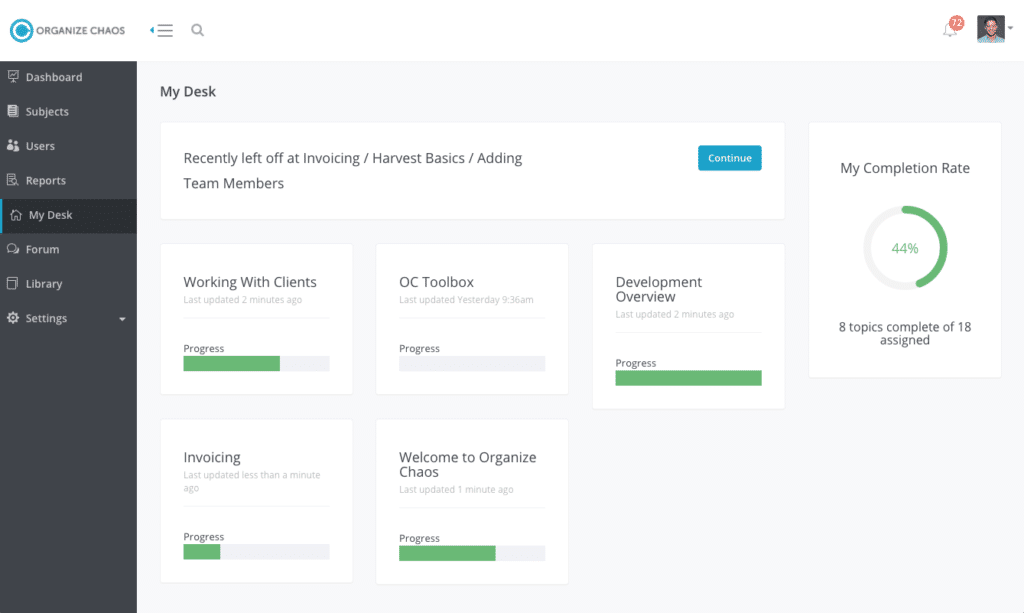Click the Organize Chaos logo
Image resolution: width=1024 pixels, height=613 pixels.
click(x=66, y=30)
